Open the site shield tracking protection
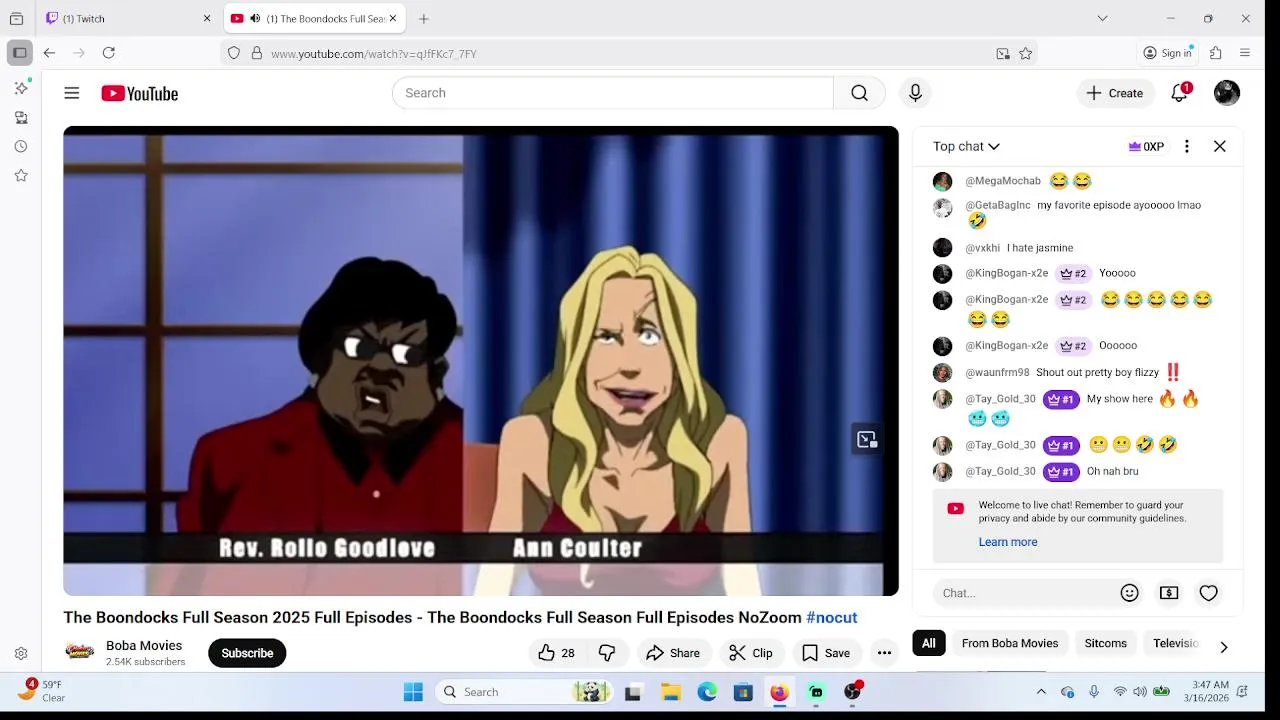This screenshot has height=720, width=1280. (234, 54)
